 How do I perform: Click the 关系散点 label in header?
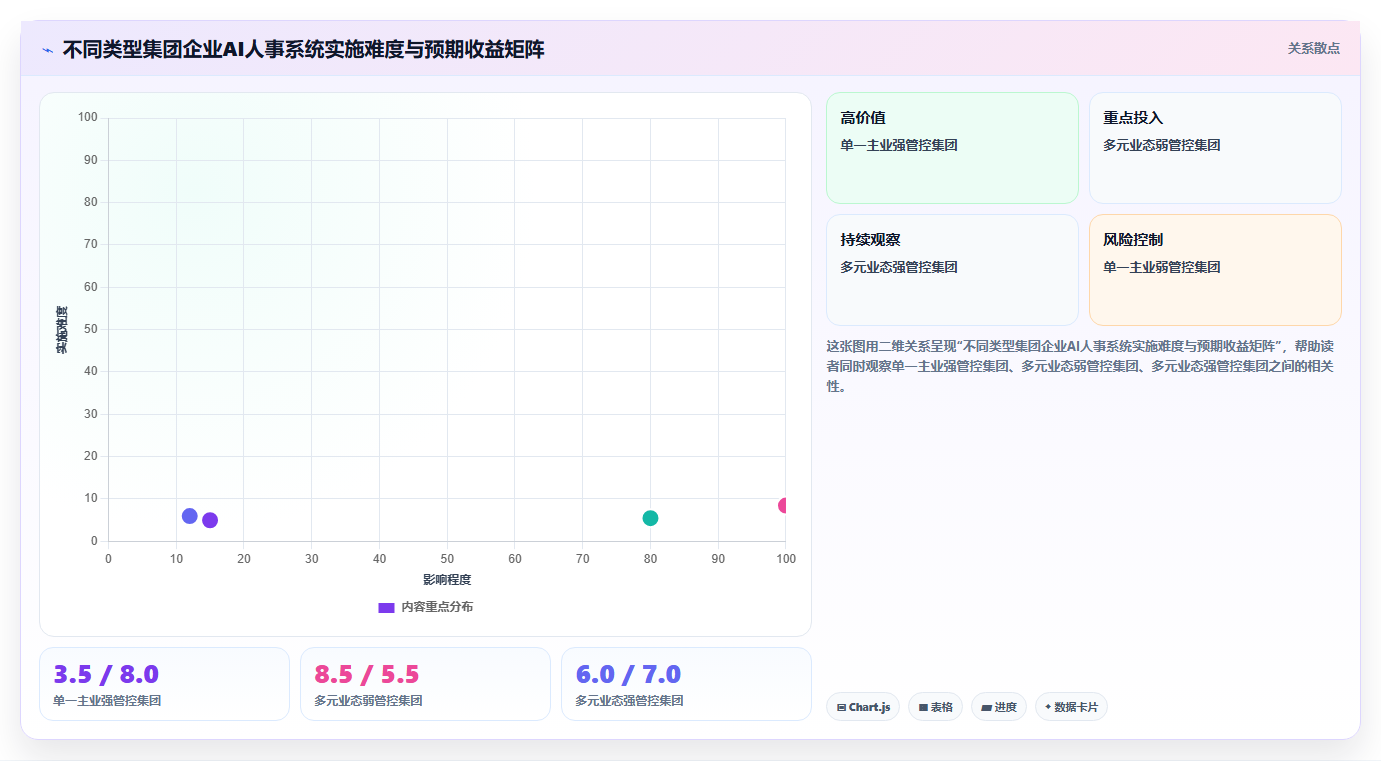coord(1313,48)
